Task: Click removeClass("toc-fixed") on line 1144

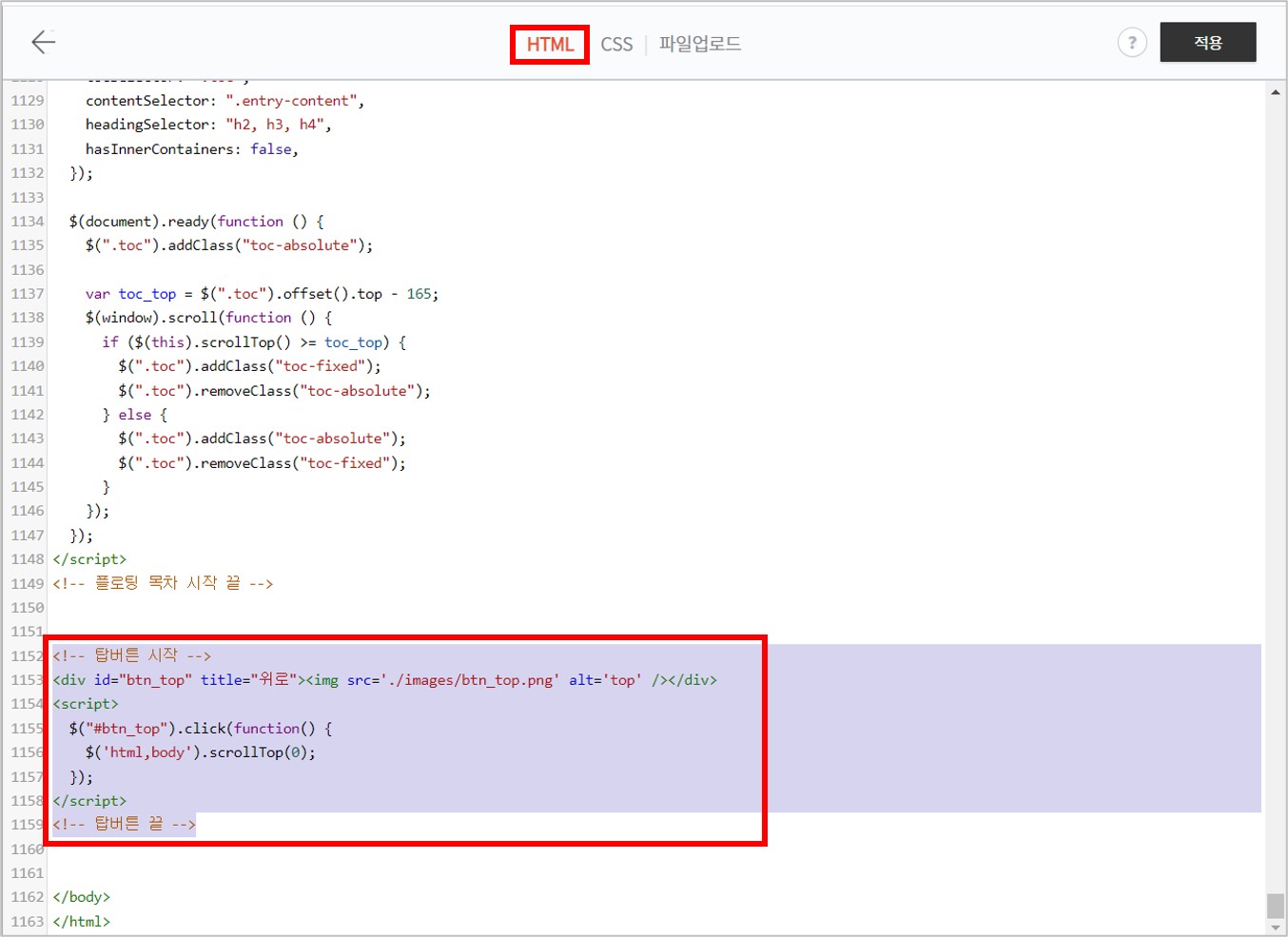Action: [262, 463]
